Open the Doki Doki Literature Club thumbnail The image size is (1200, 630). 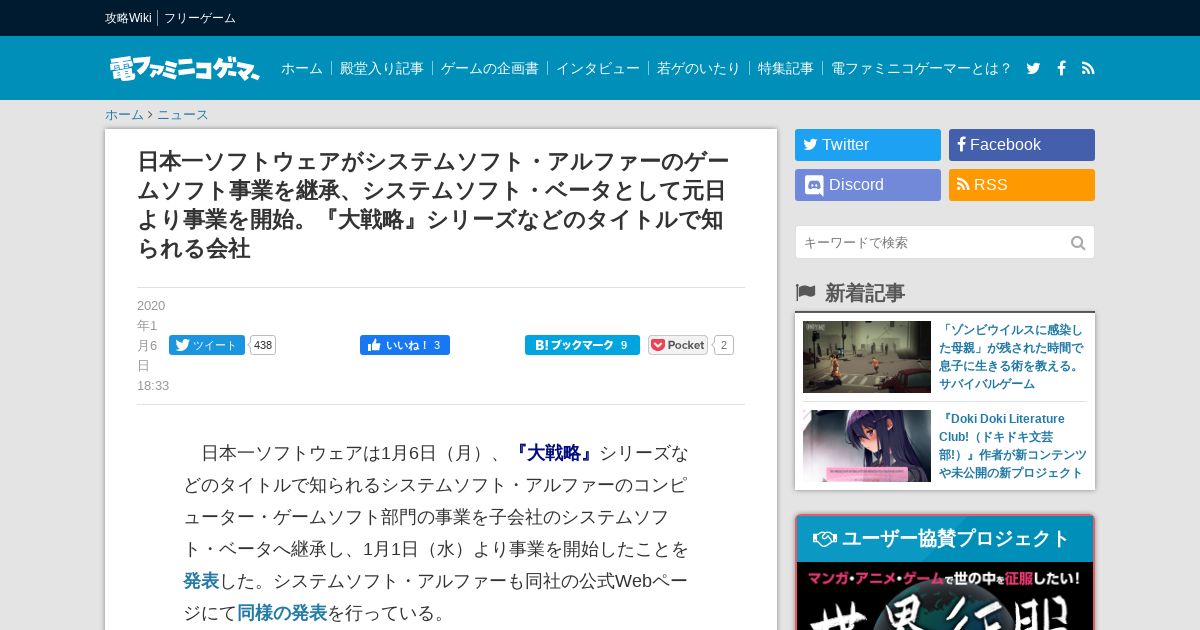[x=867, y=446]
